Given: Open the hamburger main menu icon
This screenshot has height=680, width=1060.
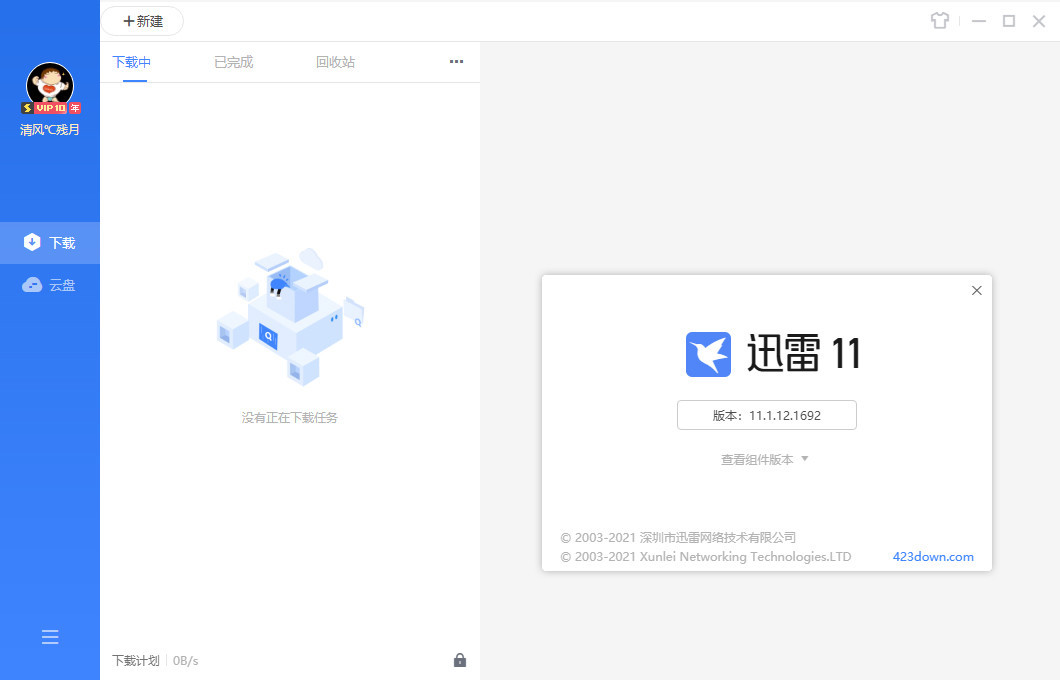Looking at the screenshot, I should pos(50,637).
